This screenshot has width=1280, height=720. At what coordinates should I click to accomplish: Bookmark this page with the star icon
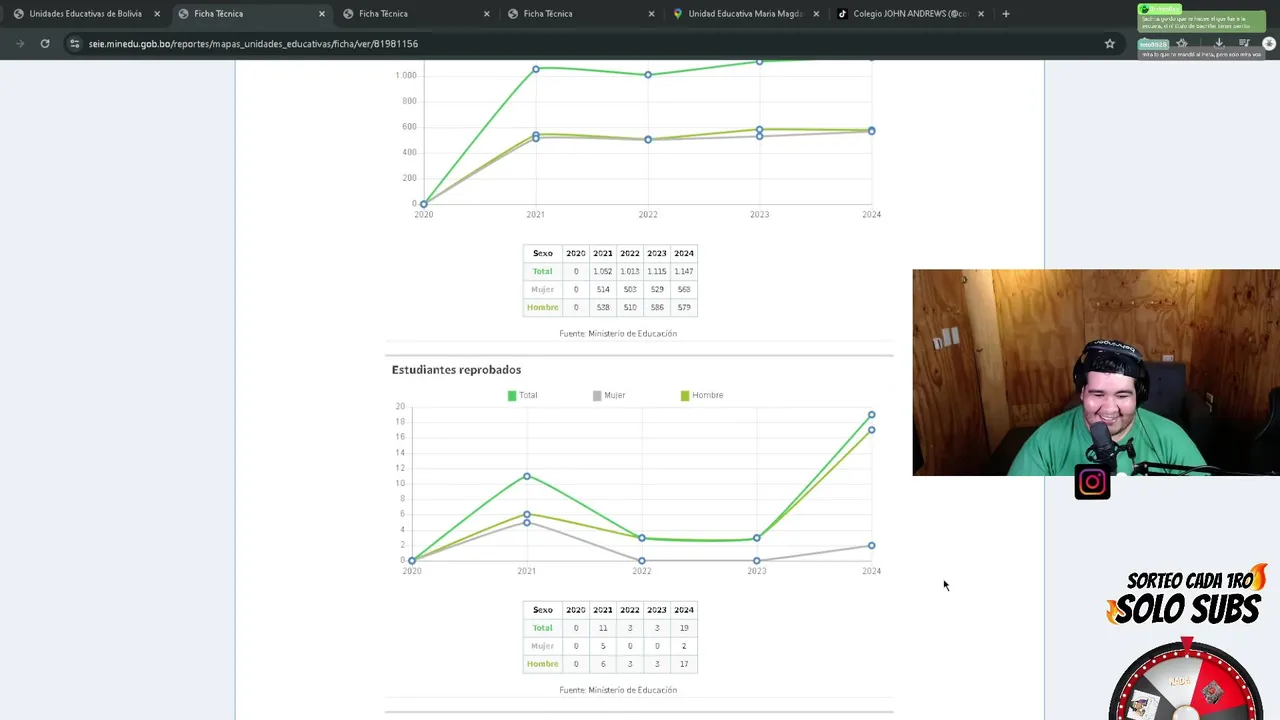pos(1109,43)
